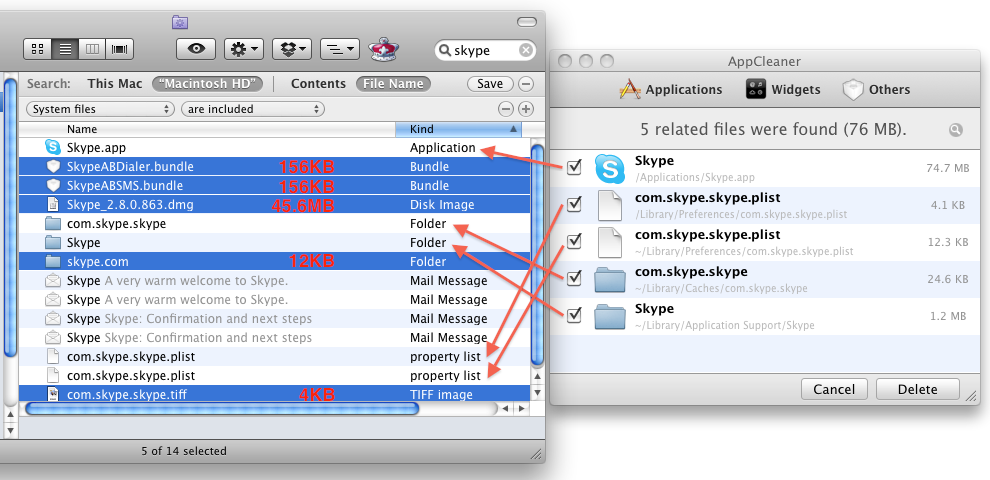This screenshot has width=990, height=480.
Task: Click the vertical scrollbar of results list
Action: (537, 255)
